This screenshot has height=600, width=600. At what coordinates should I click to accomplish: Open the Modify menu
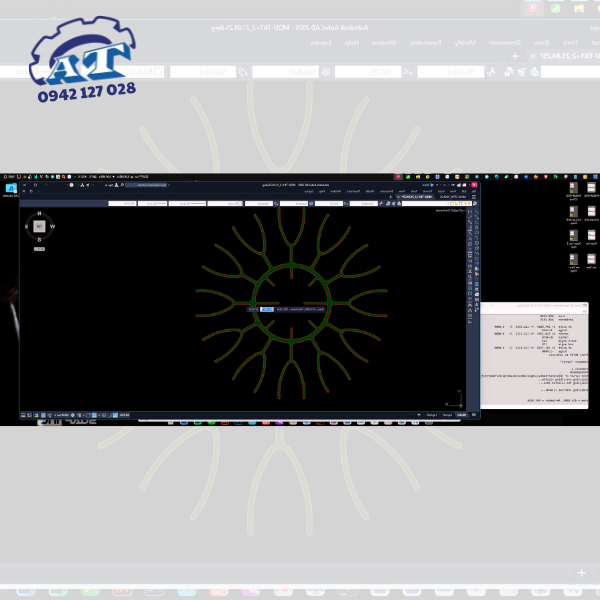tap(368, 191)
